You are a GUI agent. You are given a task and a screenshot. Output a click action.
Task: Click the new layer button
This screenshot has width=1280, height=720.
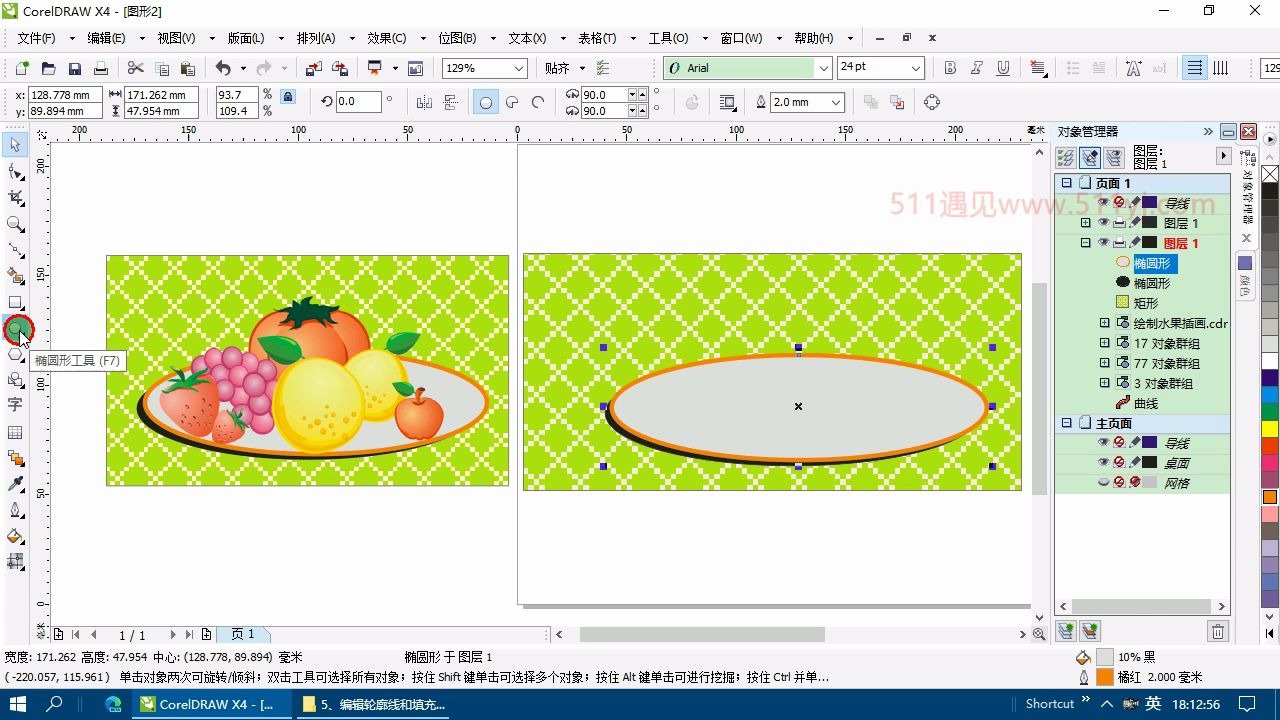coord(1066,630)
